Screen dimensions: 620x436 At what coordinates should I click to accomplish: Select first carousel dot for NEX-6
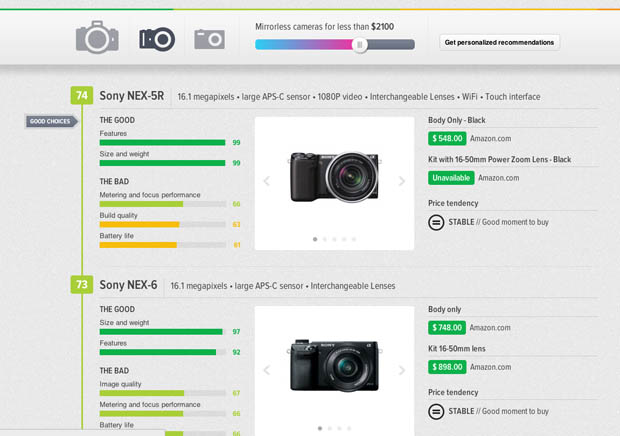320,428
